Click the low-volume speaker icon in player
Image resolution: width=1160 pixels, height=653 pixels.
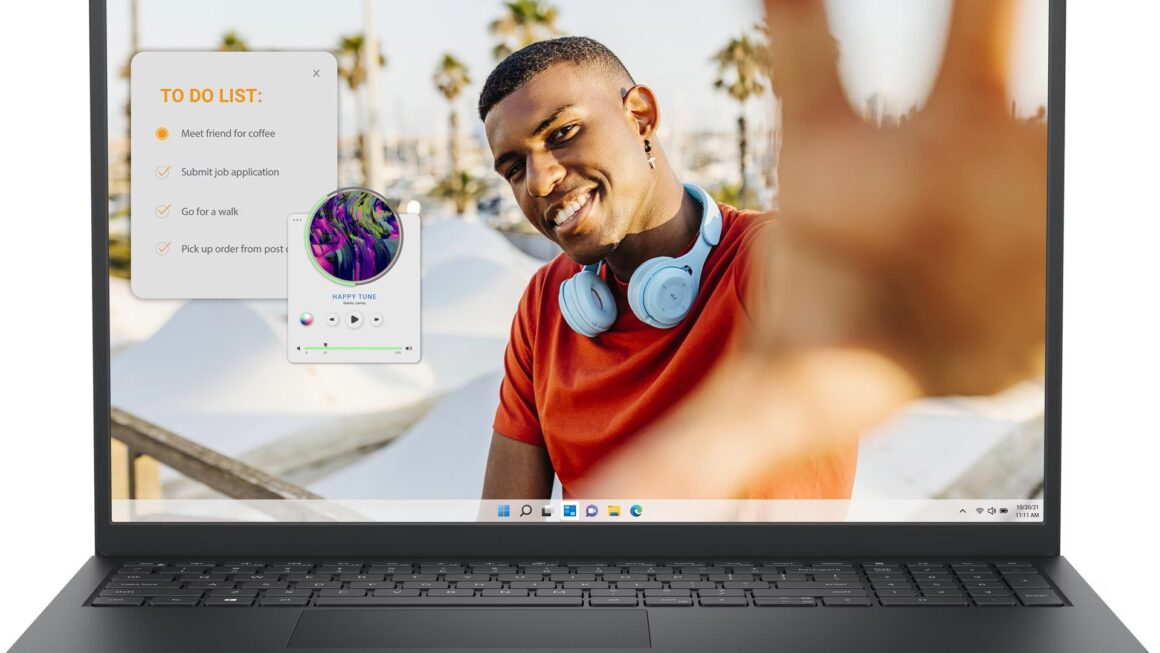(x=298, y=349)
